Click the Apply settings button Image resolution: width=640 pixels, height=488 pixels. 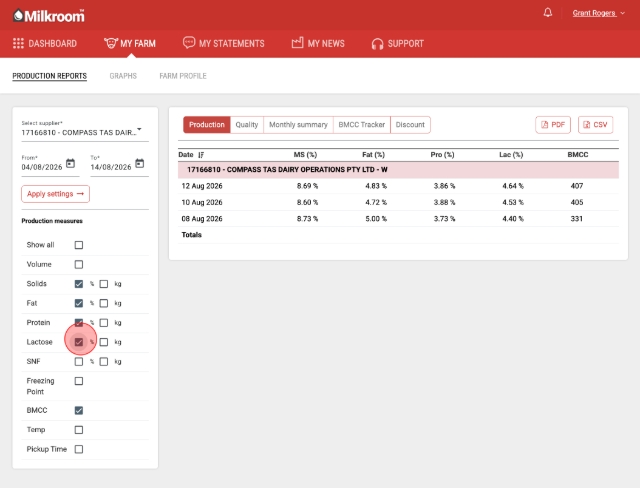(x=56, y=194)
